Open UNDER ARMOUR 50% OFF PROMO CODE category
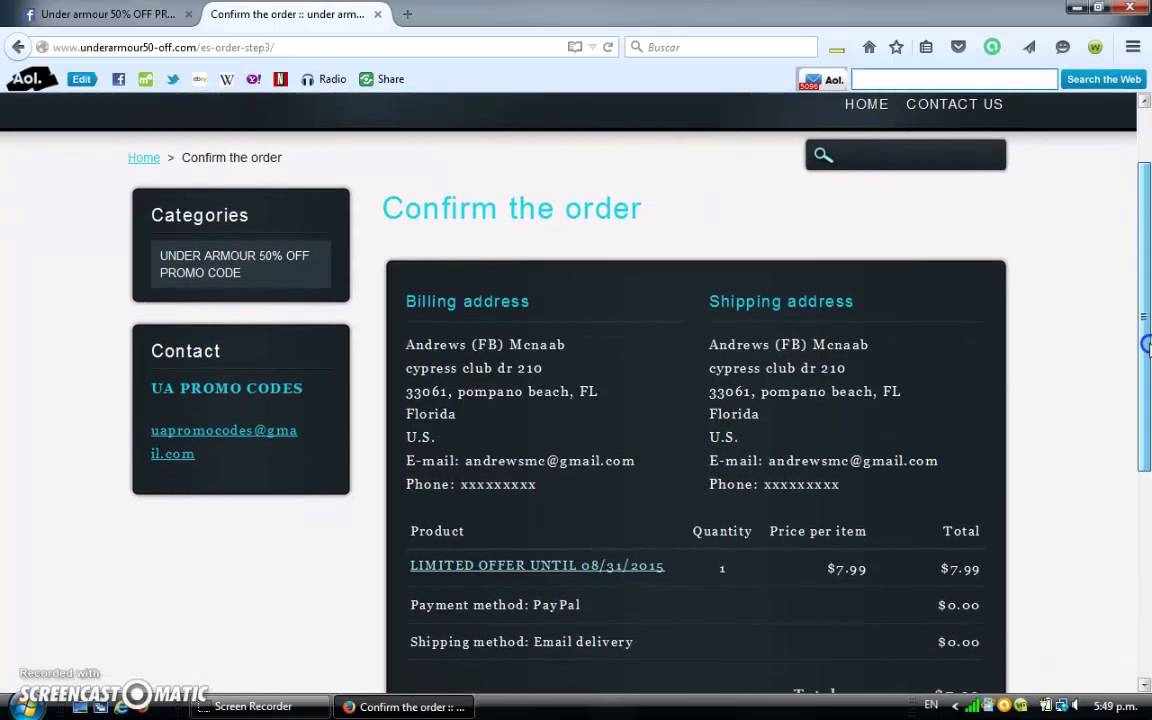1152x720 pixels. click(x=240, y=264)
